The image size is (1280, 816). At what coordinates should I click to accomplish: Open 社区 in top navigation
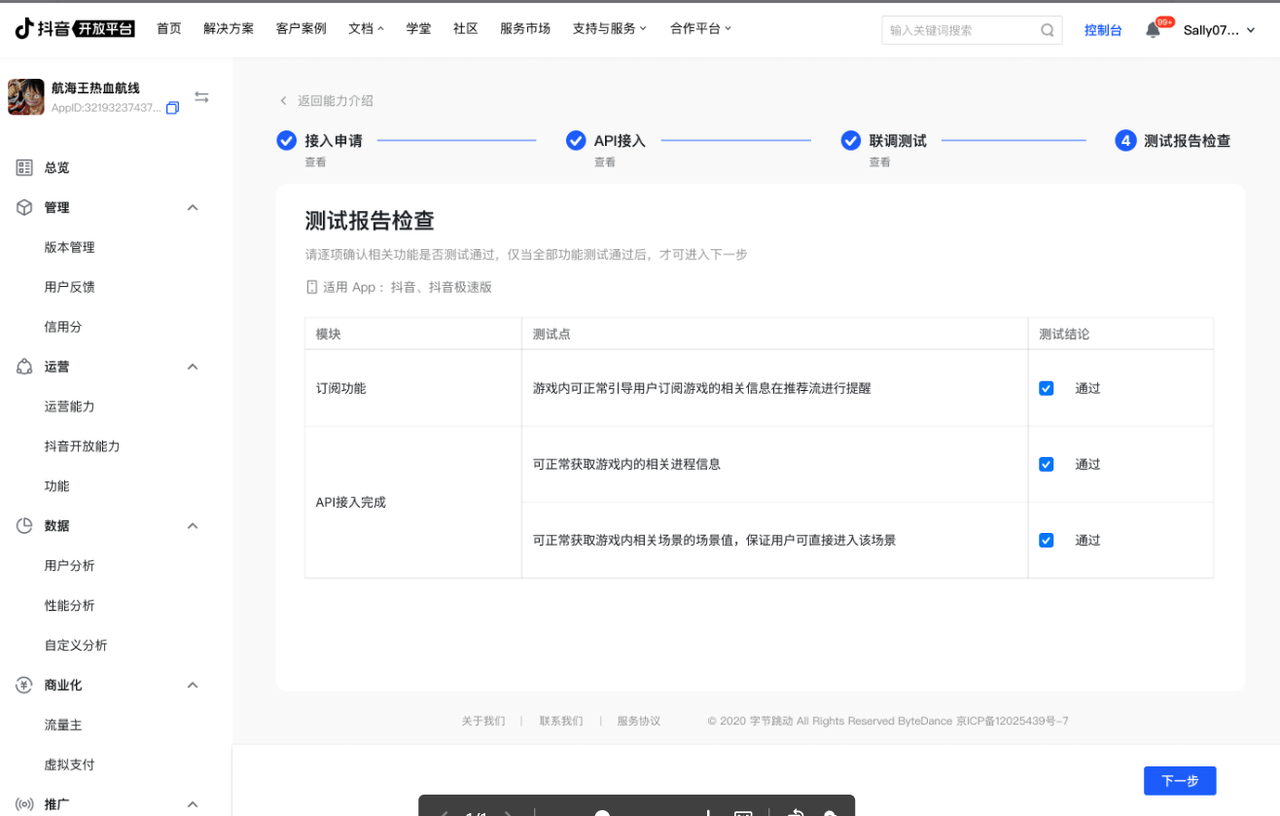(x=465, y=29)
